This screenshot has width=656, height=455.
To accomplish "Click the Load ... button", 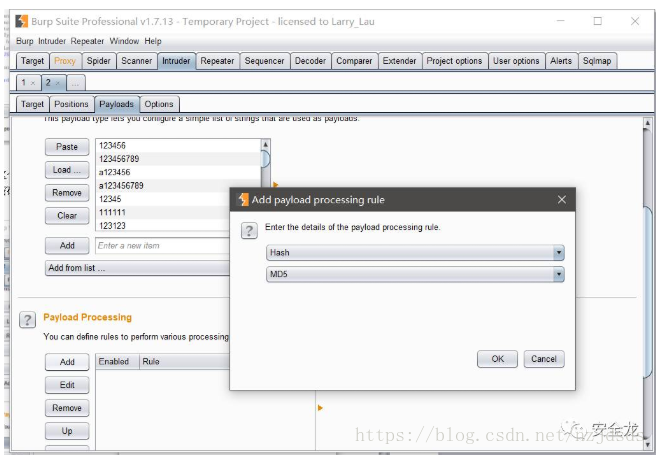I will point(67,170).
